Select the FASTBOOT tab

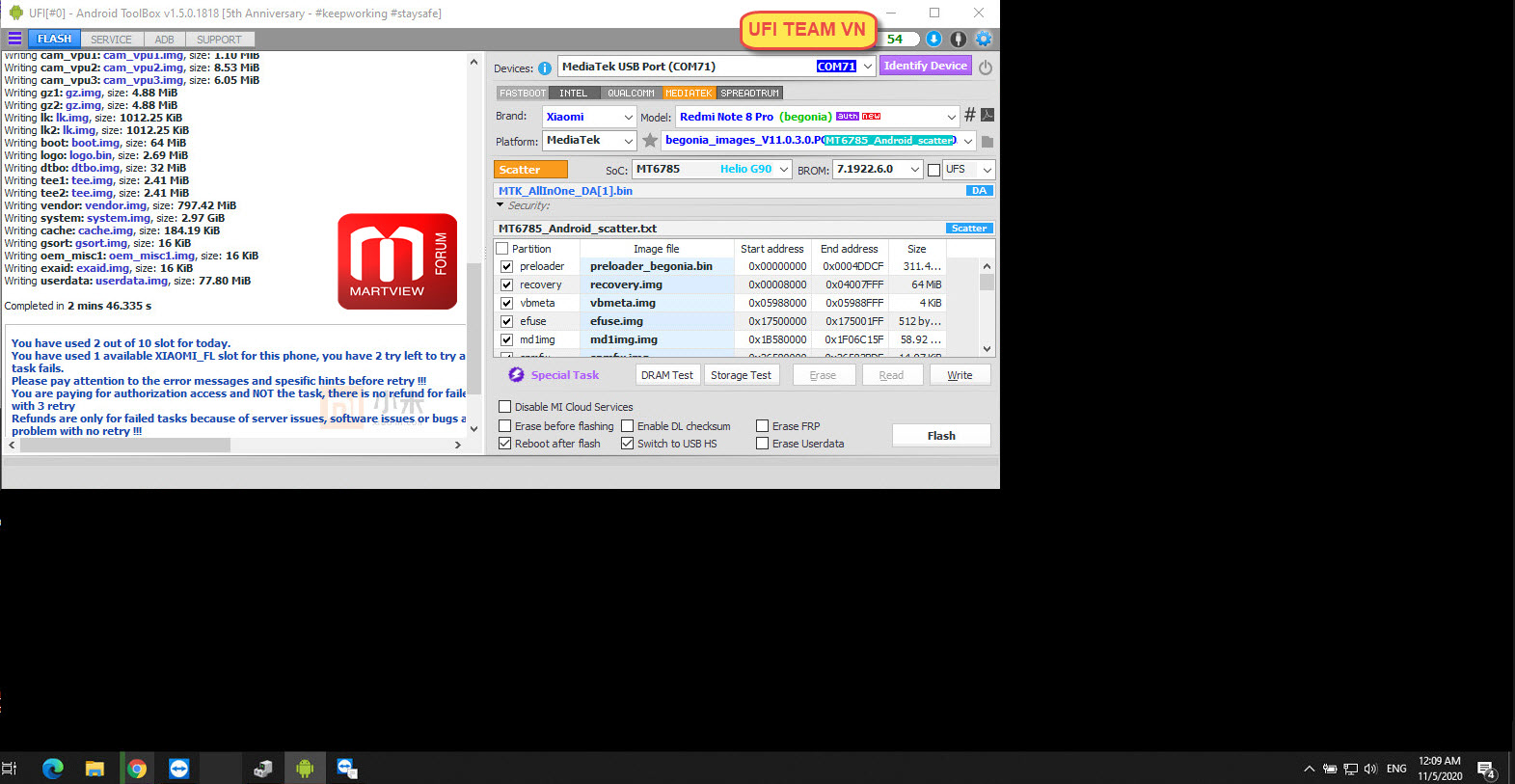(x=523, y=94)
